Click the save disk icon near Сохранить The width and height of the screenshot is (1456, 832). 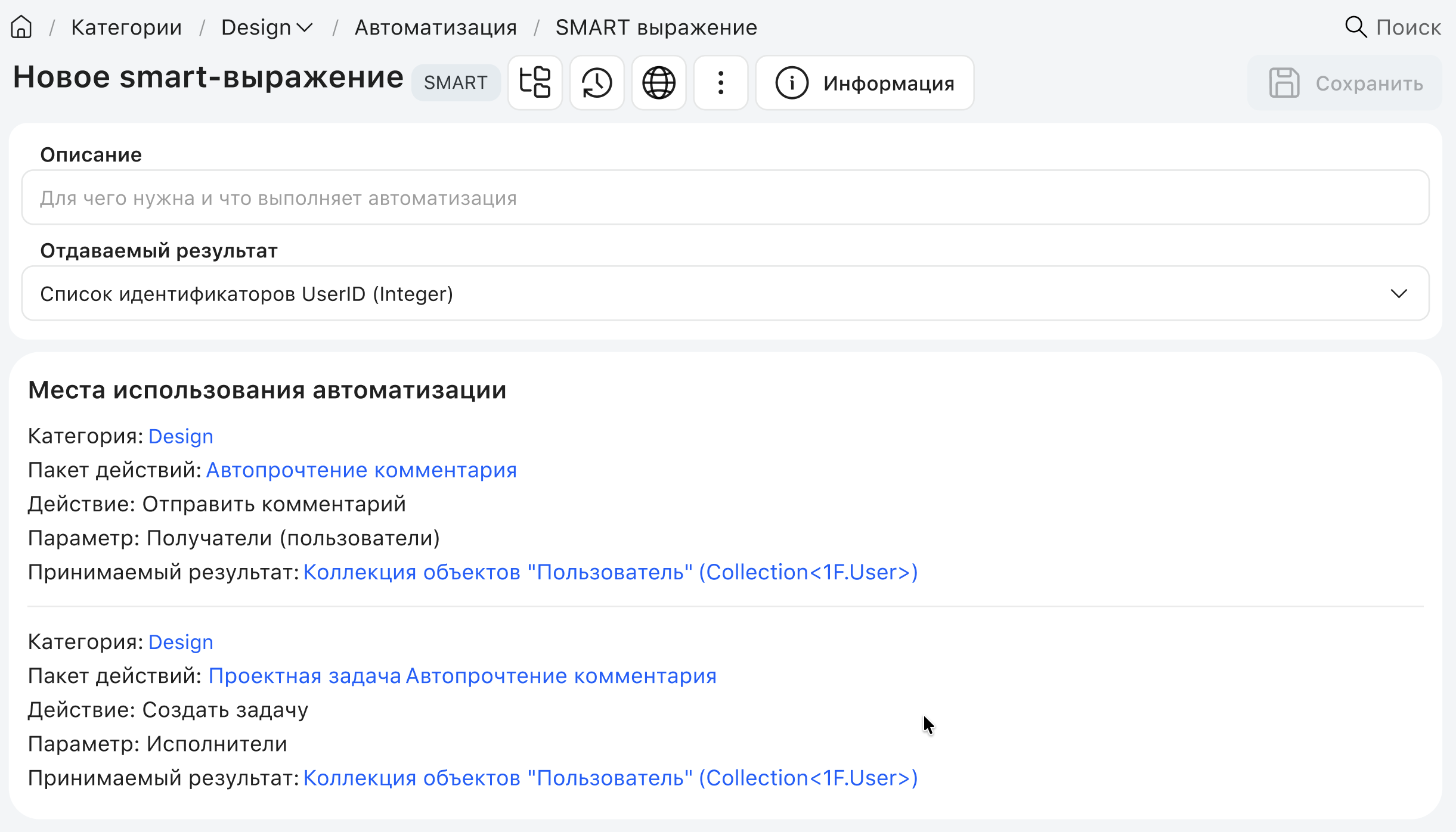pos(1283,82)
